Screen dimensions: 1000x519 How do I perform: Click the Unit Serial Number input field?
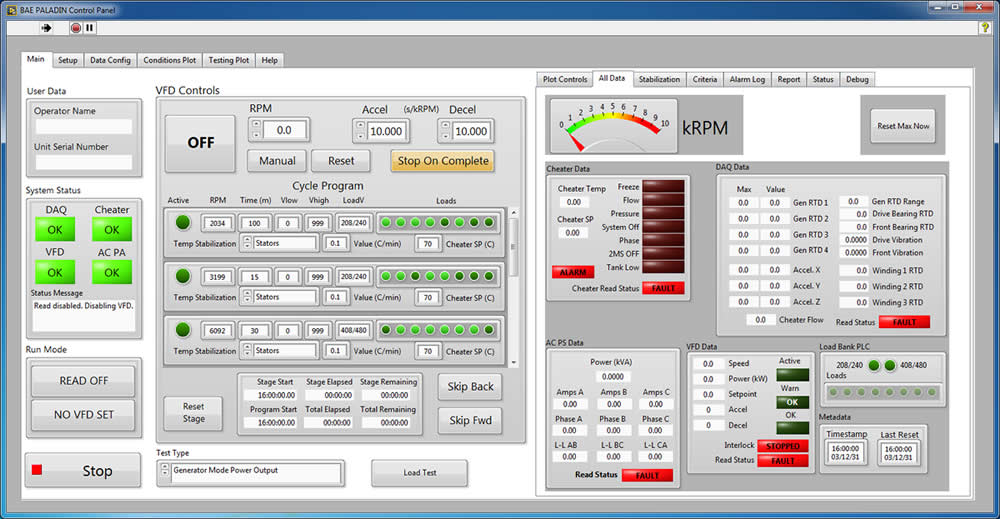(84, 162)
